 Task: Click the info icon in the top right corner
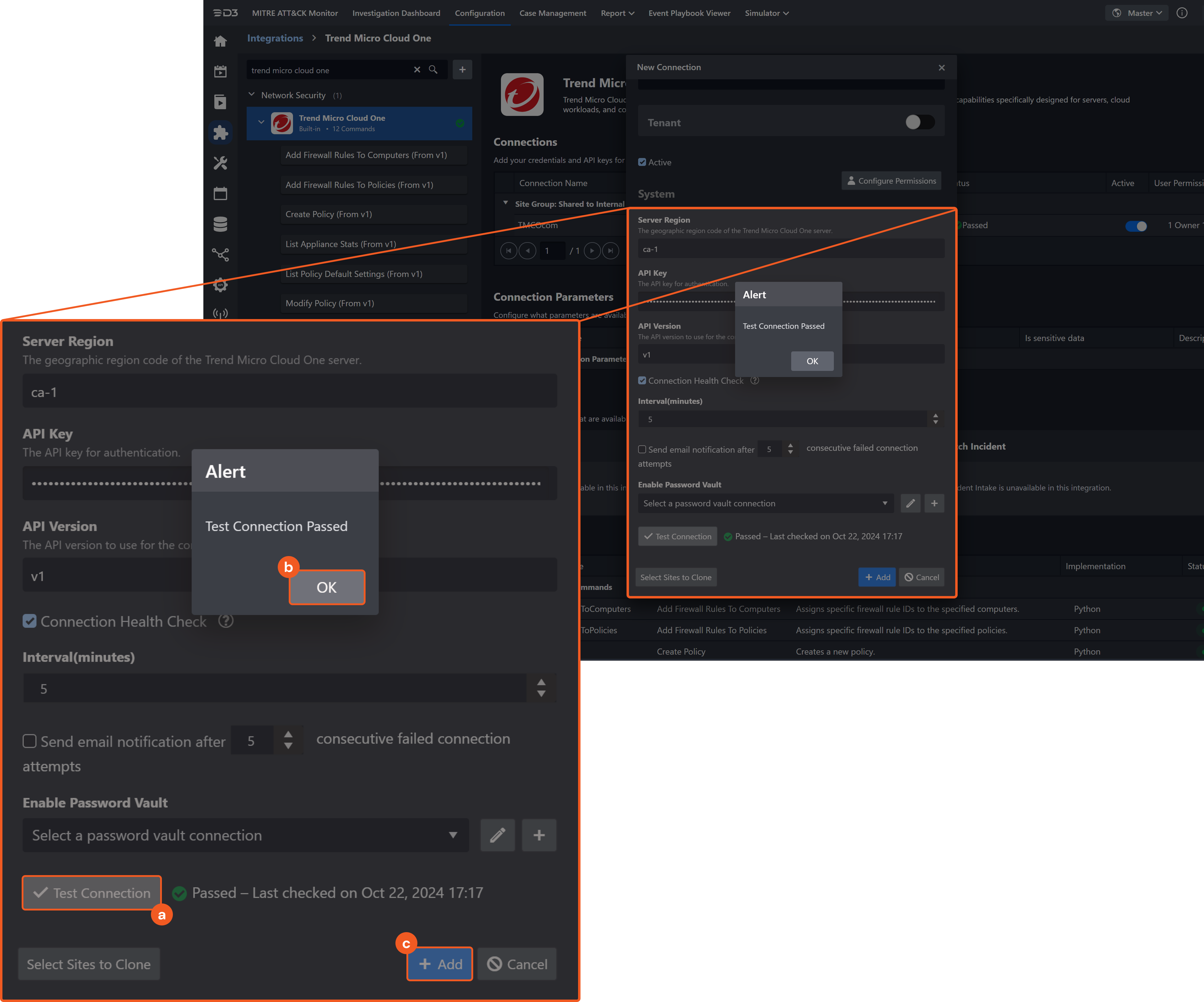pos(1182,13)
